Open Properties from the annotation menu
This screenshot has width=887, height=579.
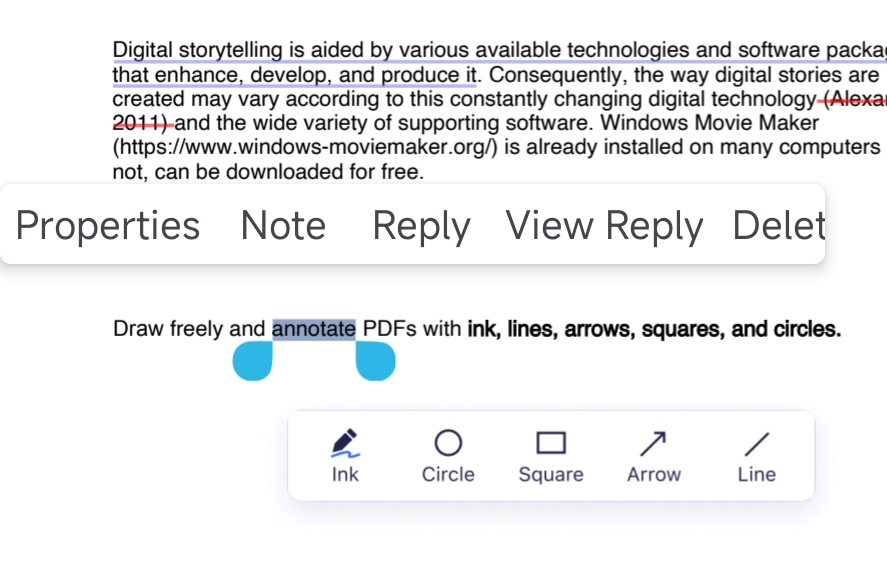click(x=107, y=226)
